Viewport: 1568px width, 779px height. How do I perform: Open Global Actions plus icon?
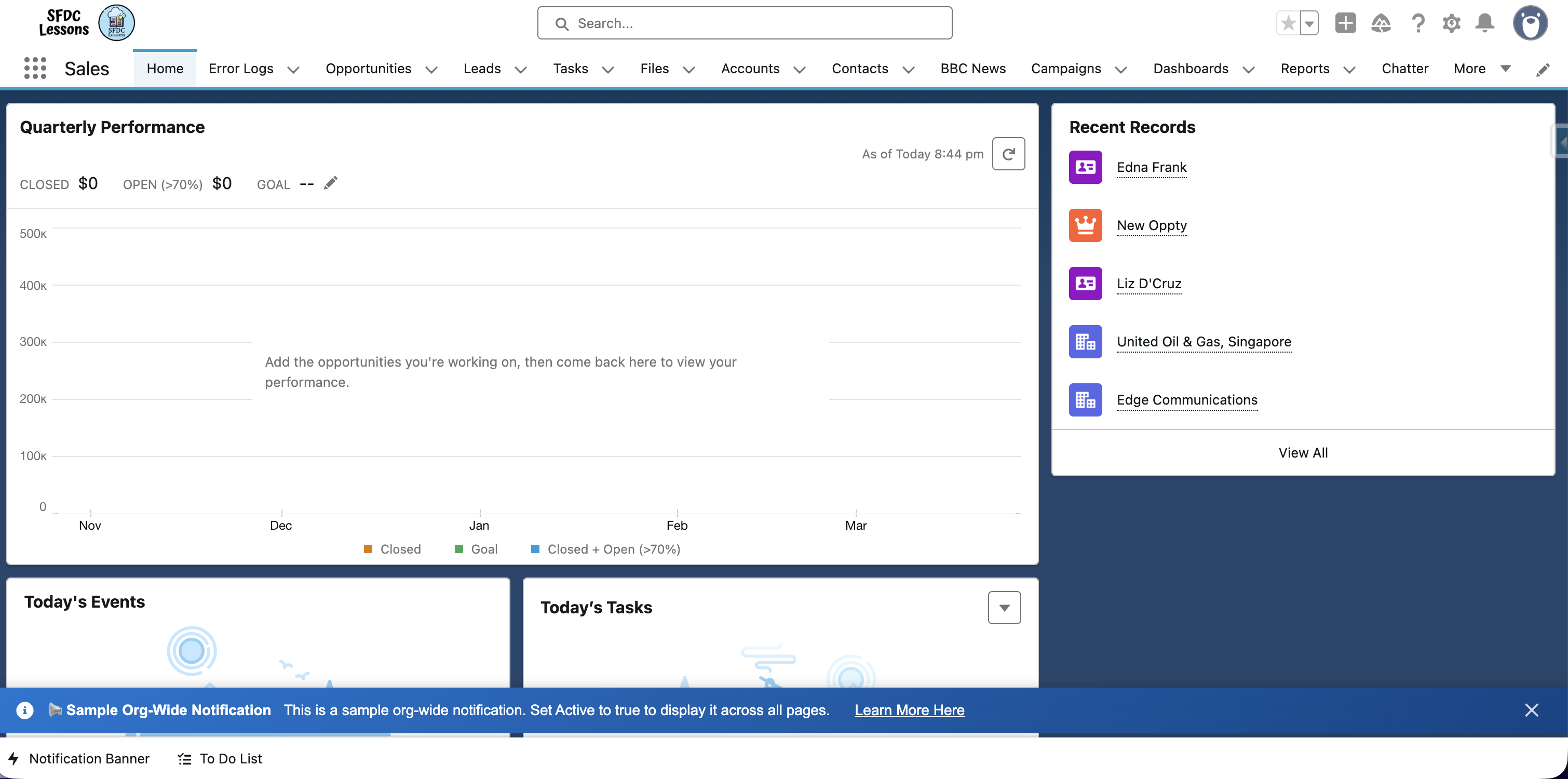[x=1345, y=24]
